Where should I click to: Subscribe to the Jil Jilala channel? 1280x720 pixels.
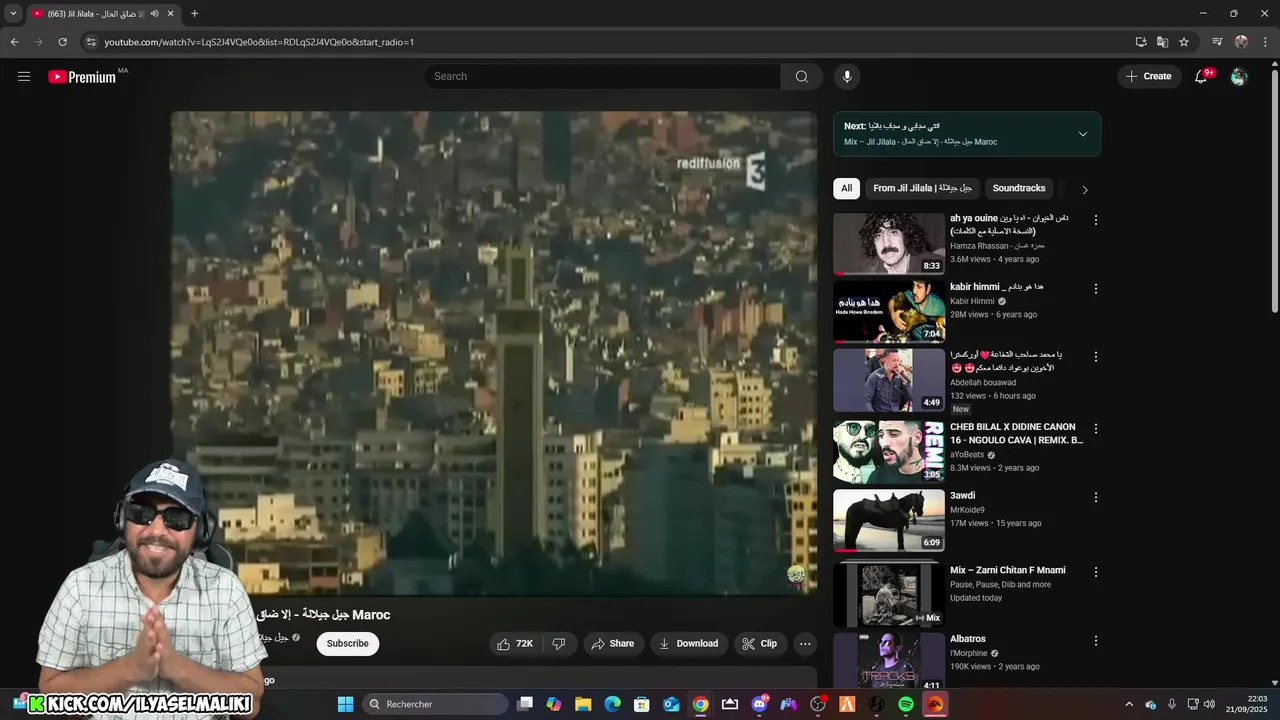point(348,644)
